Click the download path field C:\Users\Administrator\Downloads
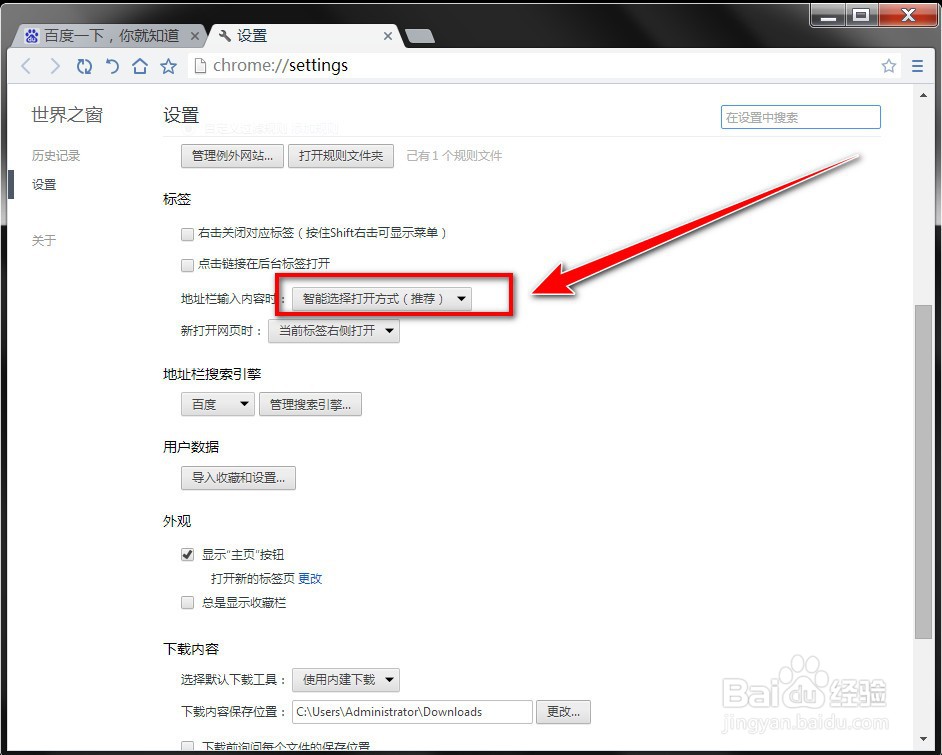Screen dimensions: 942x755 point(412,712)
